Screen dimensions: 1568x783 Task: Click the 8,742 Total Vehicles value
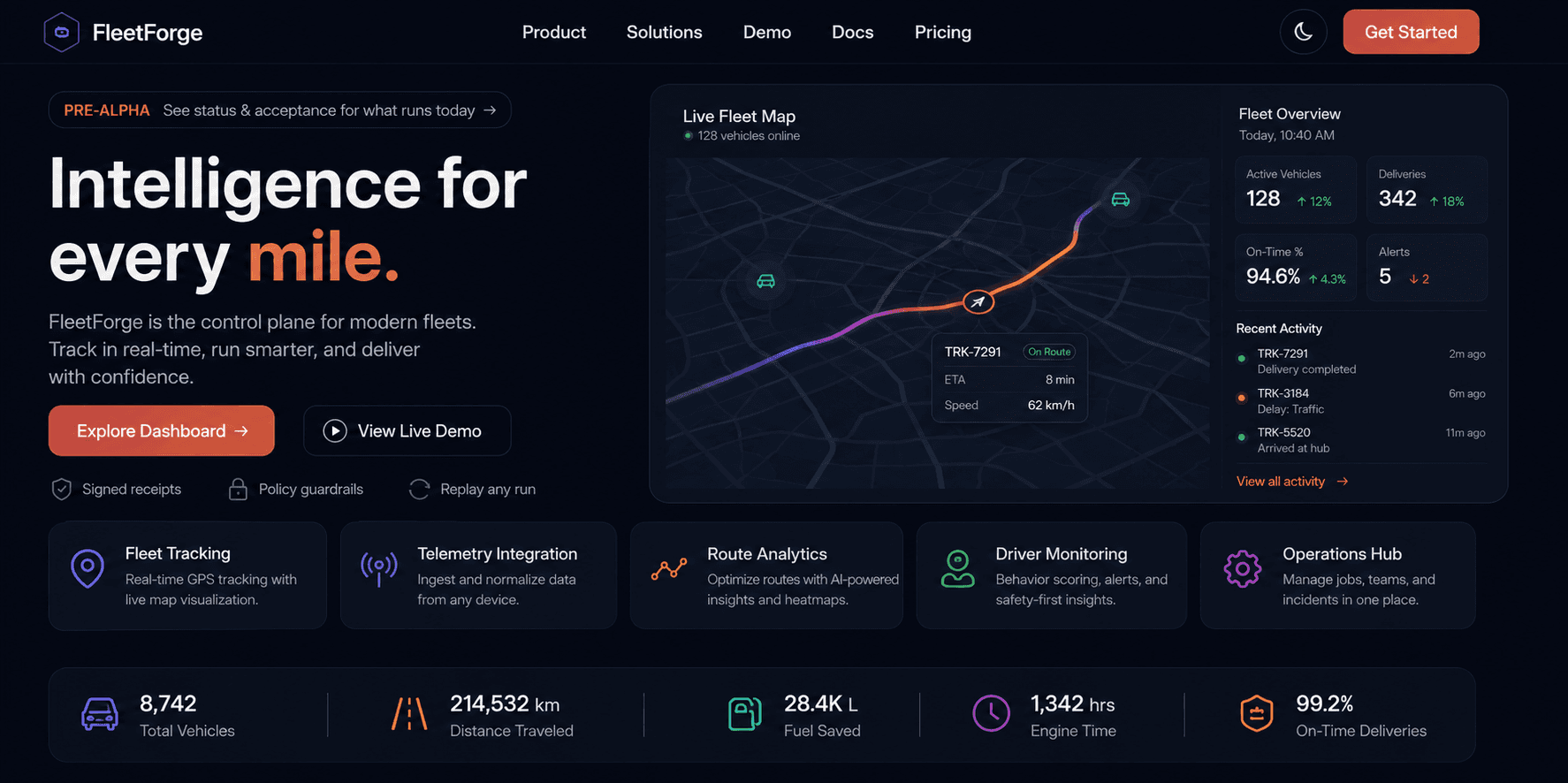pos(168,703)
